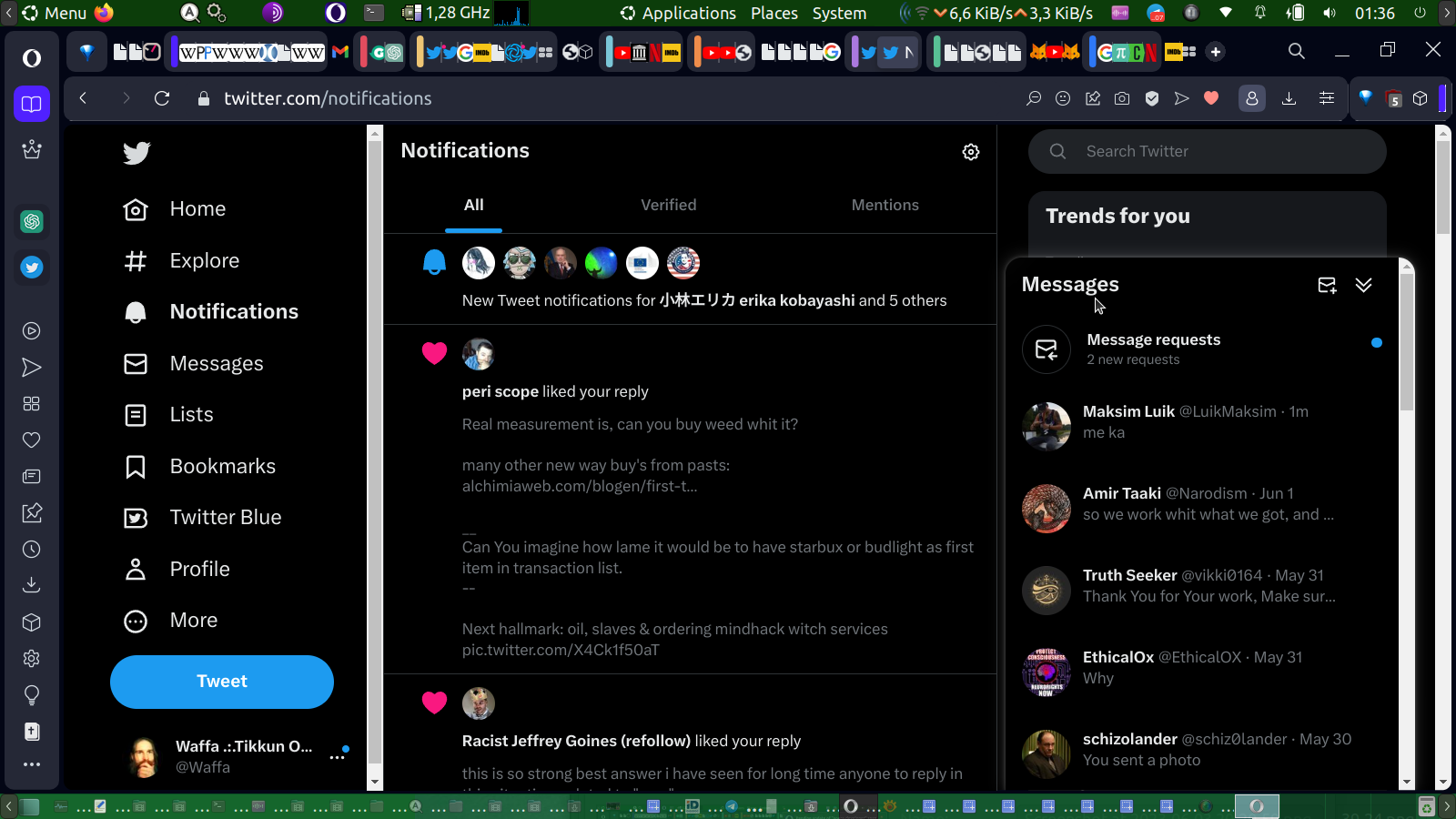Open the Opera sidebar three-dot menu

32,764
